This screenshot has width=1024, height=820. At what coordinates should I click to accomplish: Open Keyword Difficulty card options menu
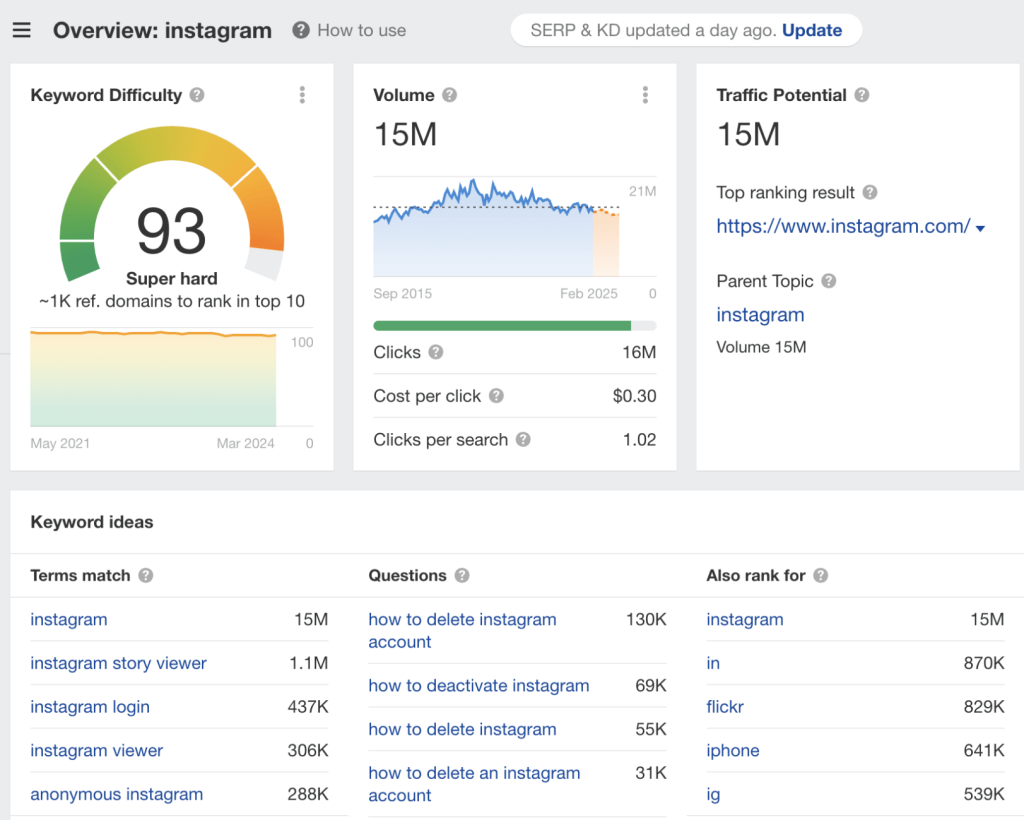click(302, 95)
